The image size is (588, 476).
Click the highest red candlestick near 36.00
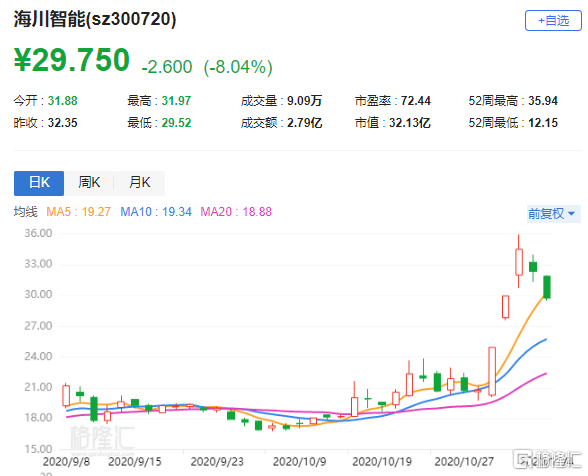[x=519, y=261]
